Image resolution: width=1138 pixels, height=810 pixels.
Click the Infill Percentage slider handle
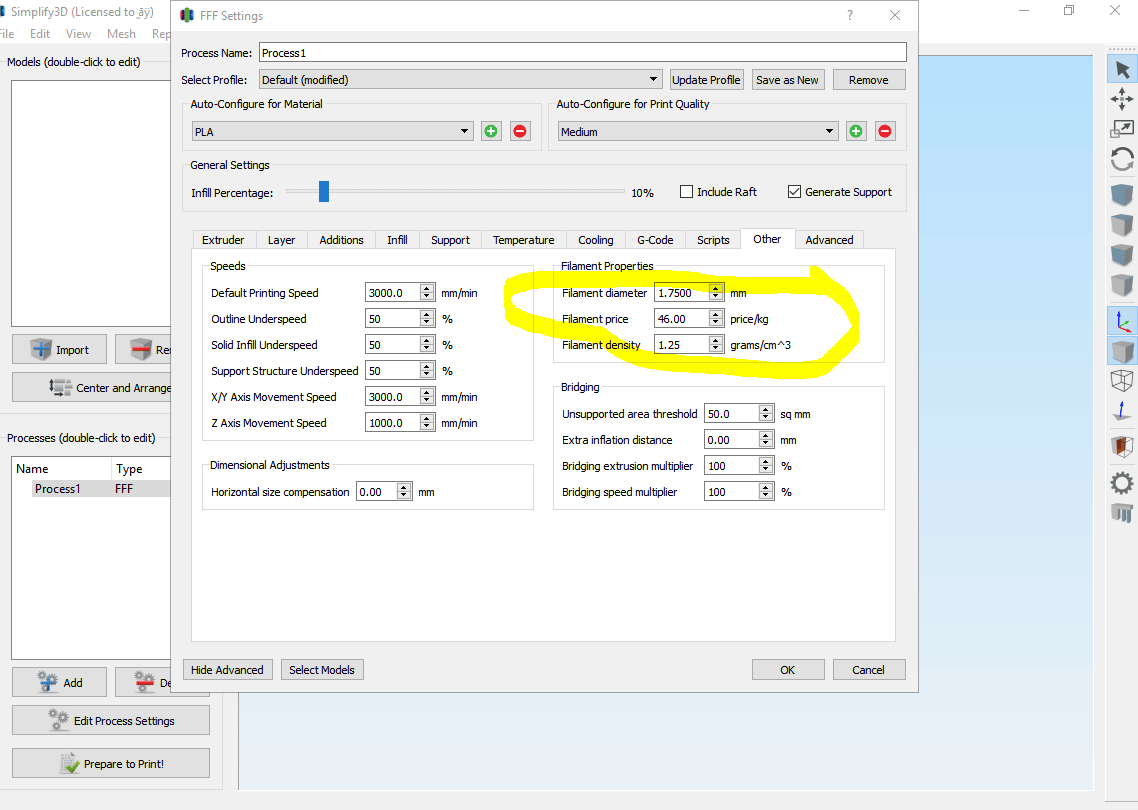(324, 192)
